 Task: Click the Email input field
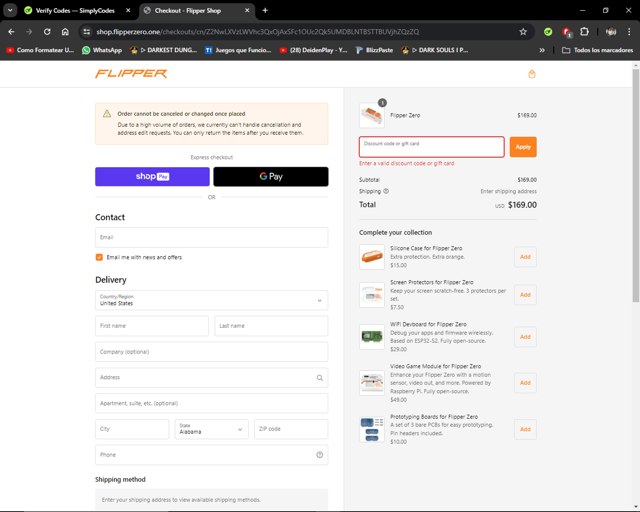[x=211, y=237]
